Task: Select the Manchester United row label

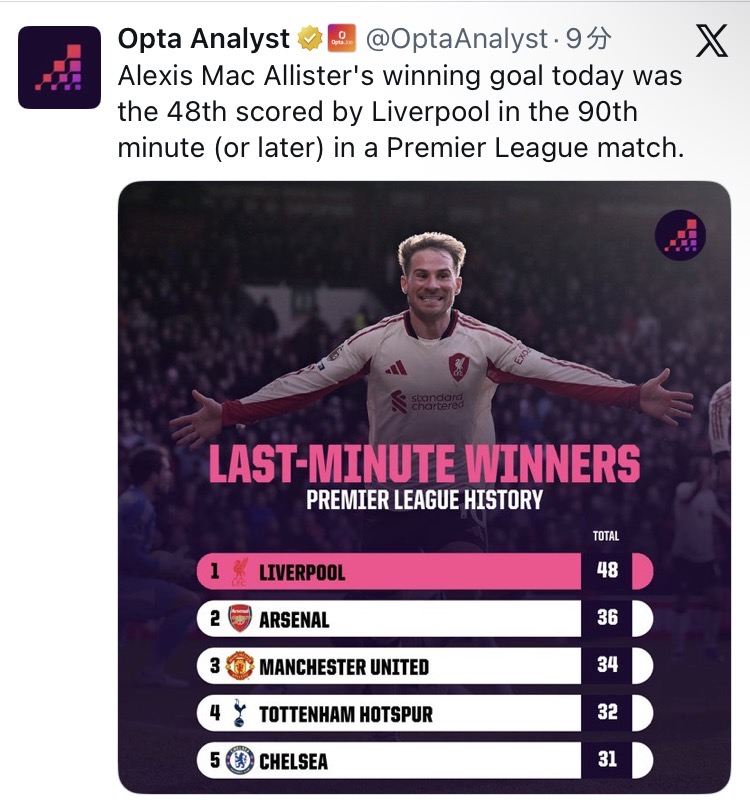Action: click(x=344, y=667)
